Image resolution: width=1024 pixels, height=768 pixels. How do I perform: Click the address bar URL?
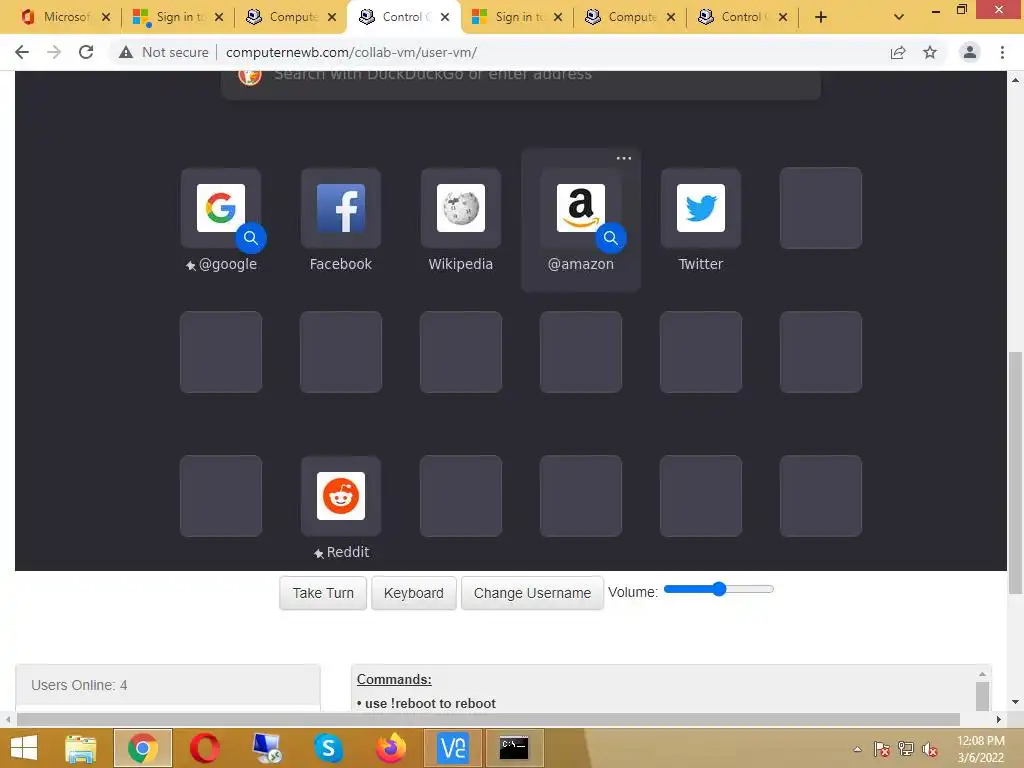click(x=351, y=52)
